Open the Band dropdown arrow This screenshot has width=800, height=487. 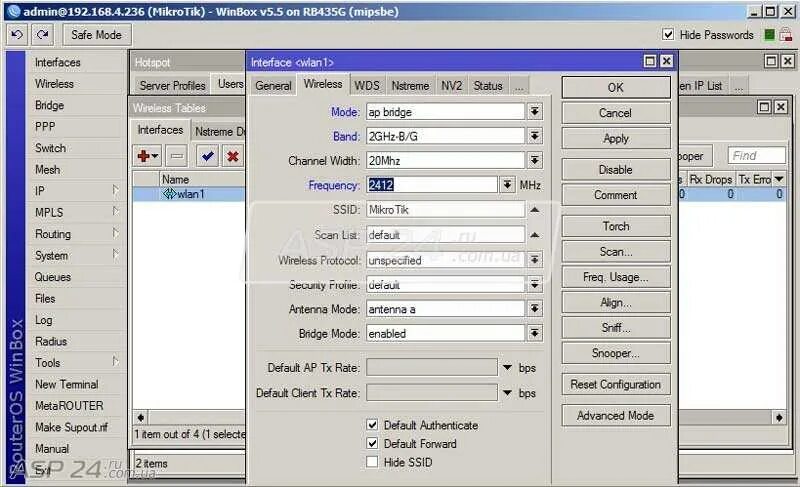click(534, 136)
